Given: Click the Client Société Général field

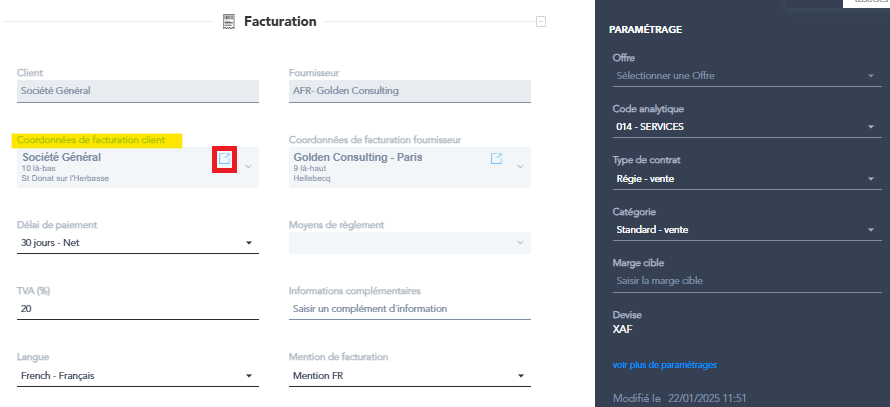Looking at the screenshot, I should 138,91.
